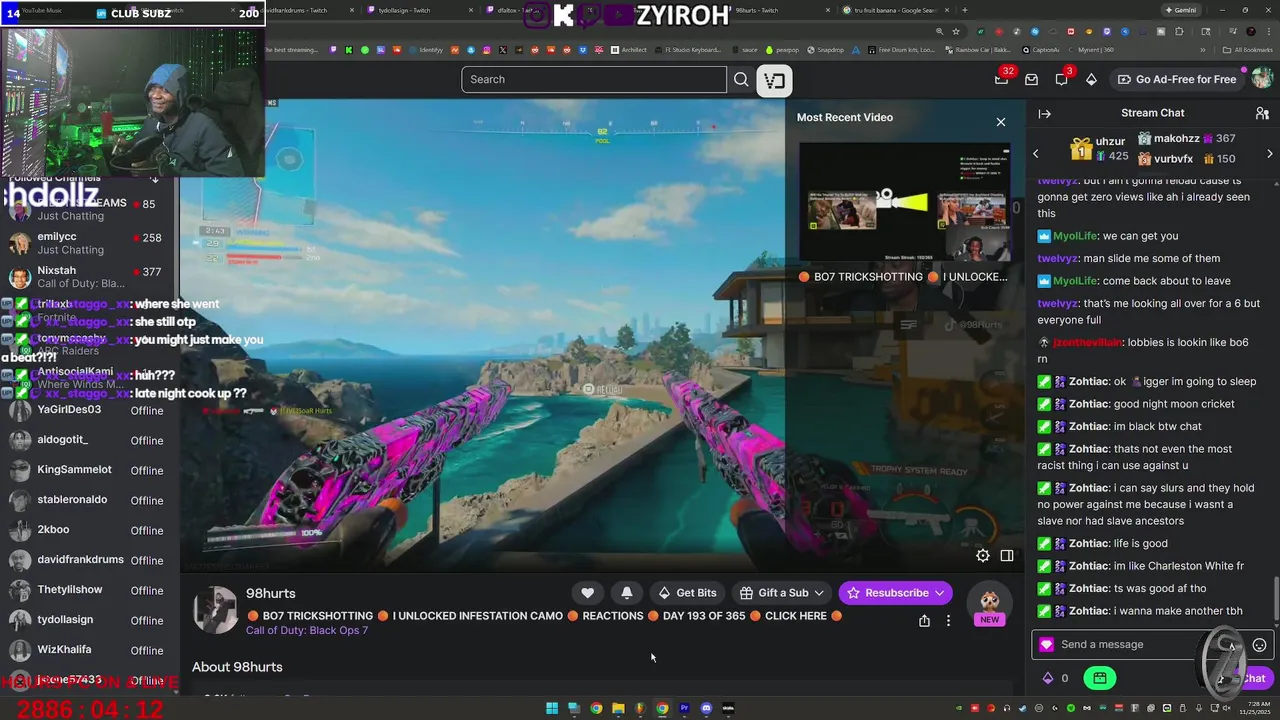Click MyolLife username on 'we can get you'

[x=1075, y=236]
